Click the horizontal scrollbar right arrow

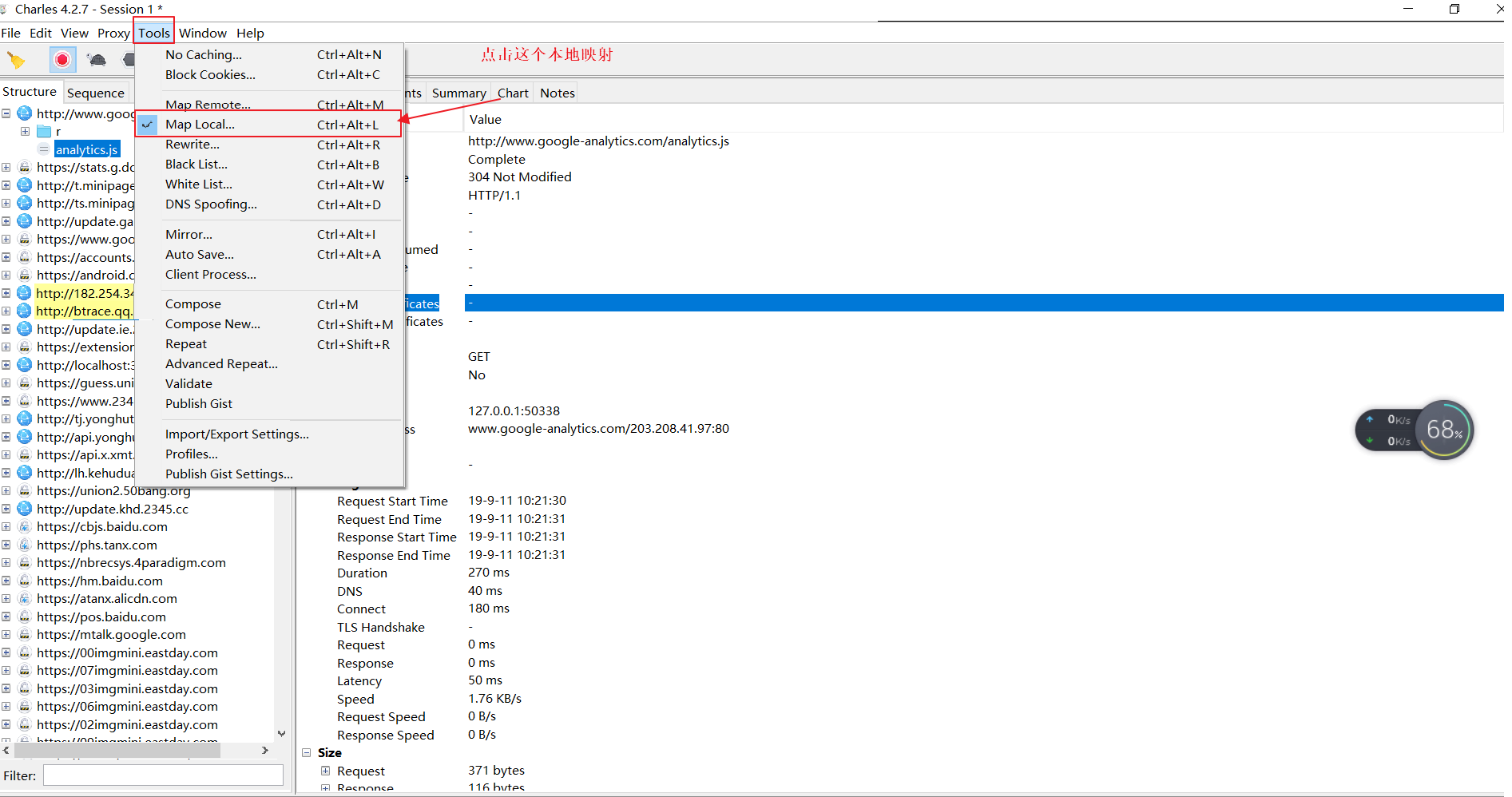[264, 750]
